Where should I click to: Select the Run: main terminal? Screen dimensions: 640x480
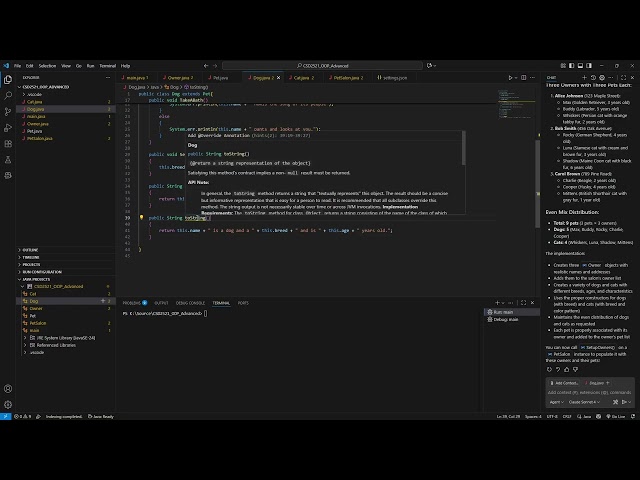pos(511,312)
